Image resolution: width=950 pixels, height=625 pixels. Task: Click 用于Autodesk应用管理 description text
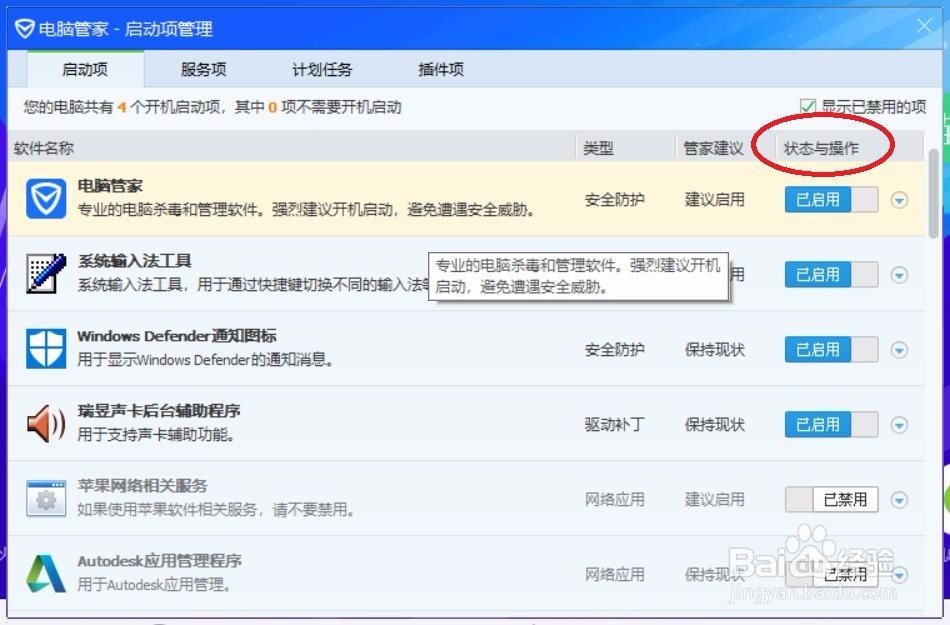[154, 584]
